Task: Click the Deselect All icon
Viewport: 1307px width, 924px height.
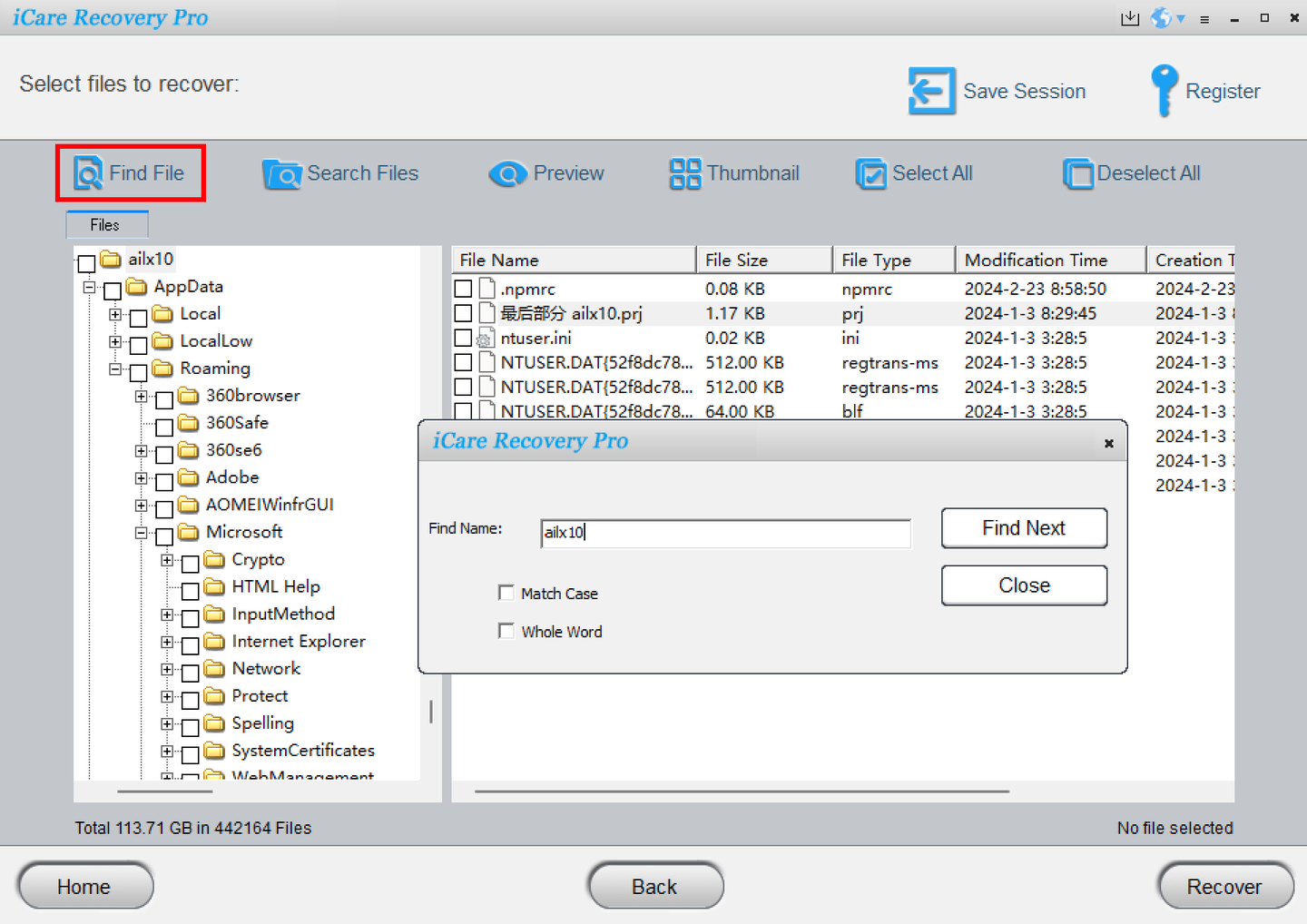Action: (x=1078, y=174)
